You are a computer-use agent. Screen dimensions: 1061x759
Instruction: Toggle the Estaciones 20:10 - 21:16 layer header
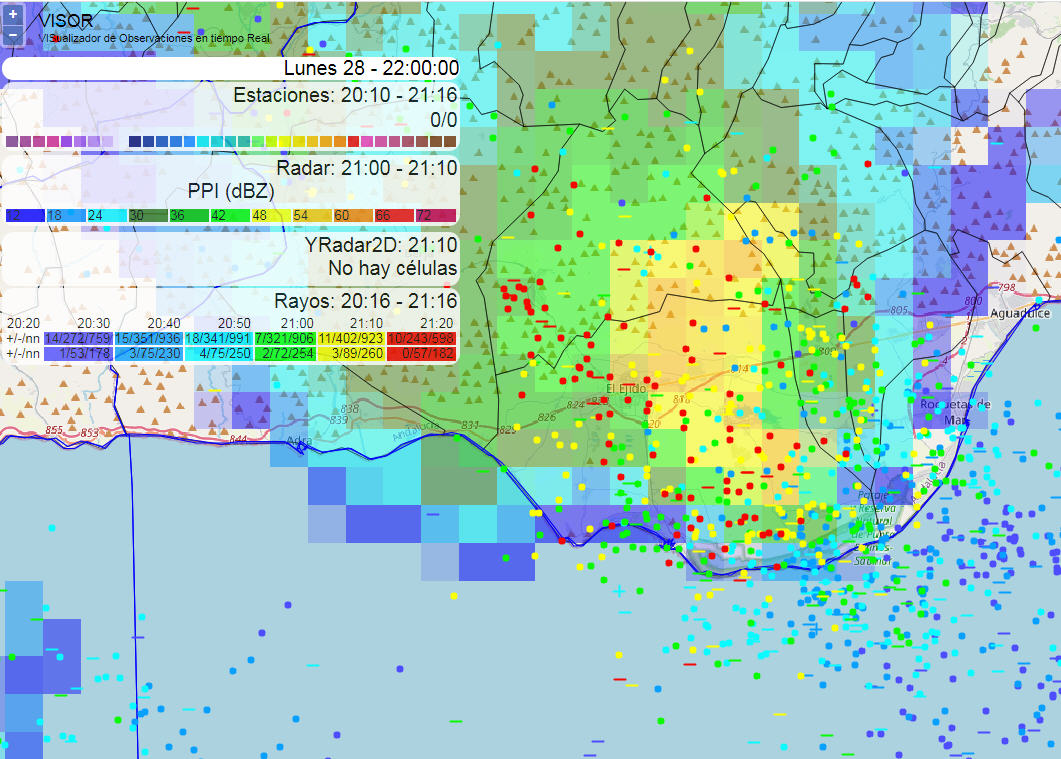click(344, 96)
